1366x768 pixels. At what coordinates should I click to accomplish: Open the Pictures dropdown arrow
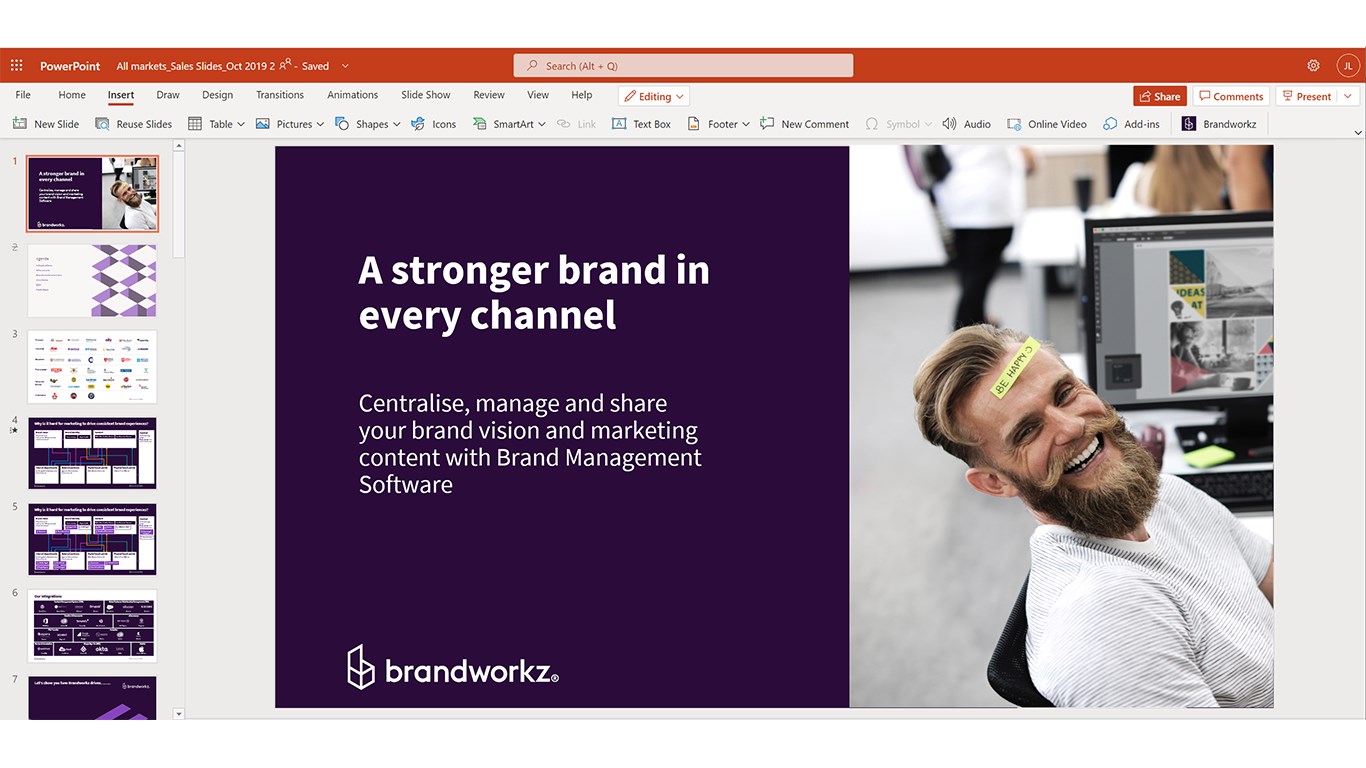click(320, 125)
